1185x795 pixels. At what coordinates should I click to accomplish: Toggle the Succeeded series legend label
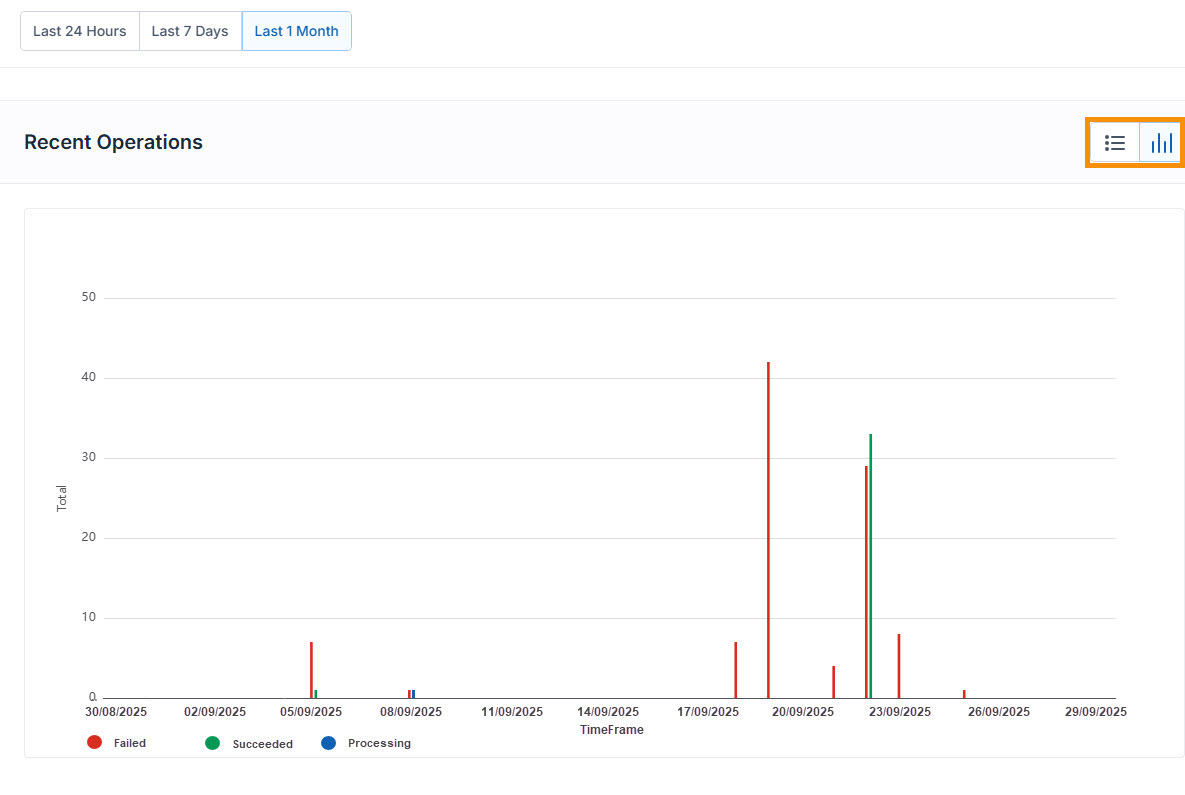point(262,744)
